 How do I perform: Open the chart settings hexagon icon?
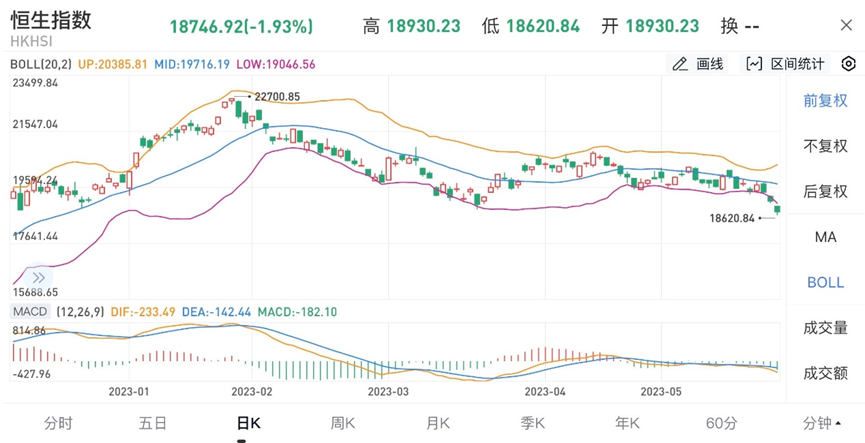[848, 64]
